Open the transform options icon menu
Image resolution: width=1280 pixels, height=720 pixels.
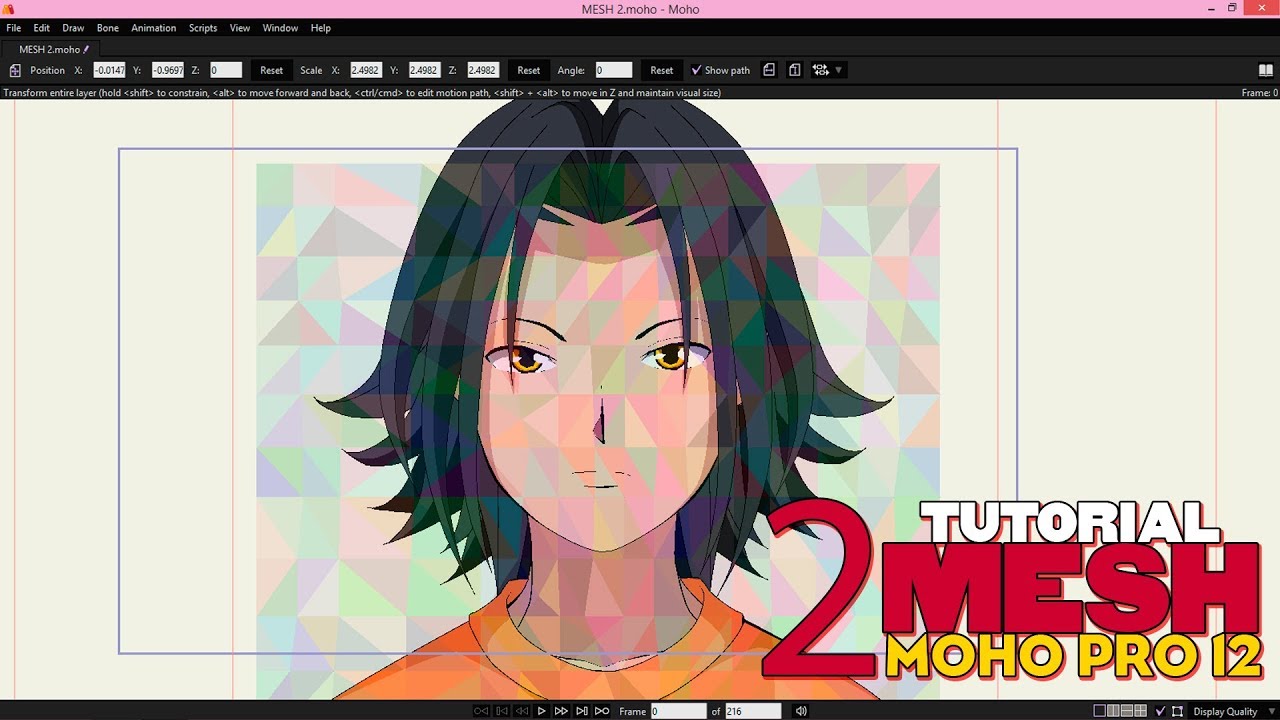[821, 70]
